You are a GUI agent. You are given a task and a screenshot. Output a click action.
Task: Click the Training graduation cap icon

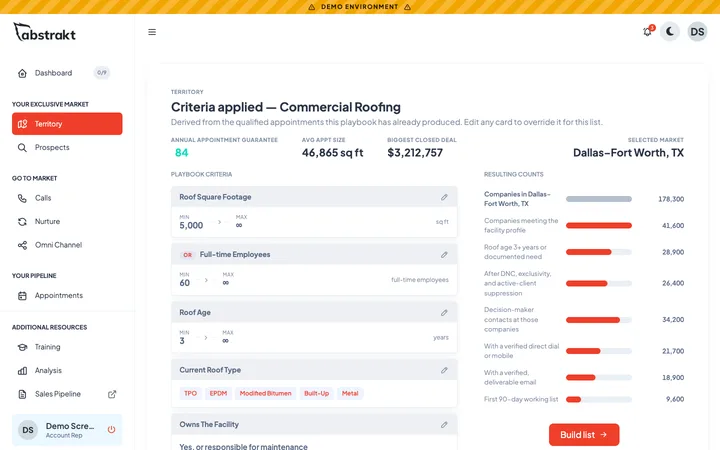pos(22,347)
